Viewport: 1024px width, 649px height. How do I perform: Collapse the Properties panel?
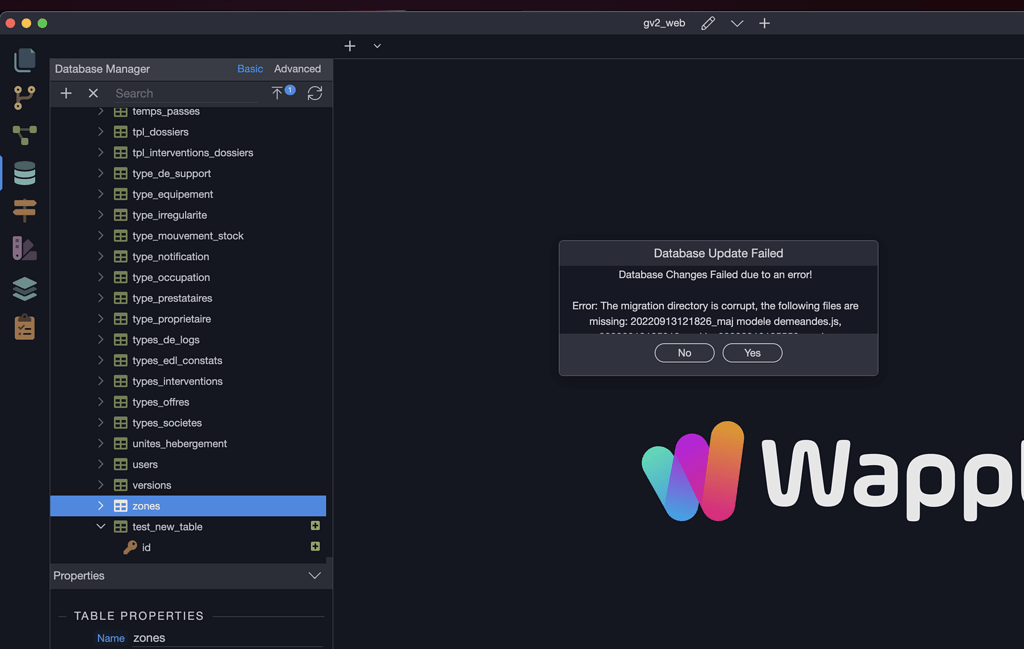[315, 576]
